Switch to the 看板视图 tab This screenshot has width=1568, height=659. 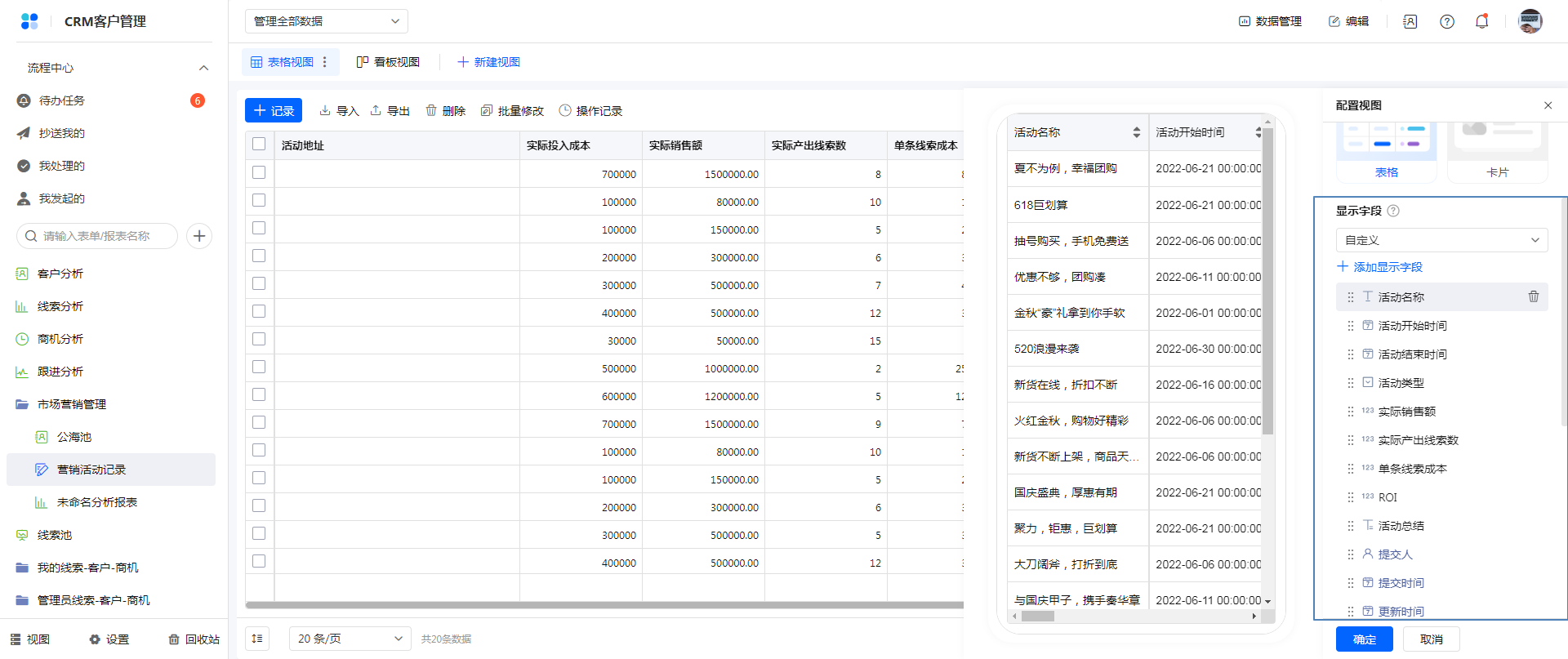(388, 62)
